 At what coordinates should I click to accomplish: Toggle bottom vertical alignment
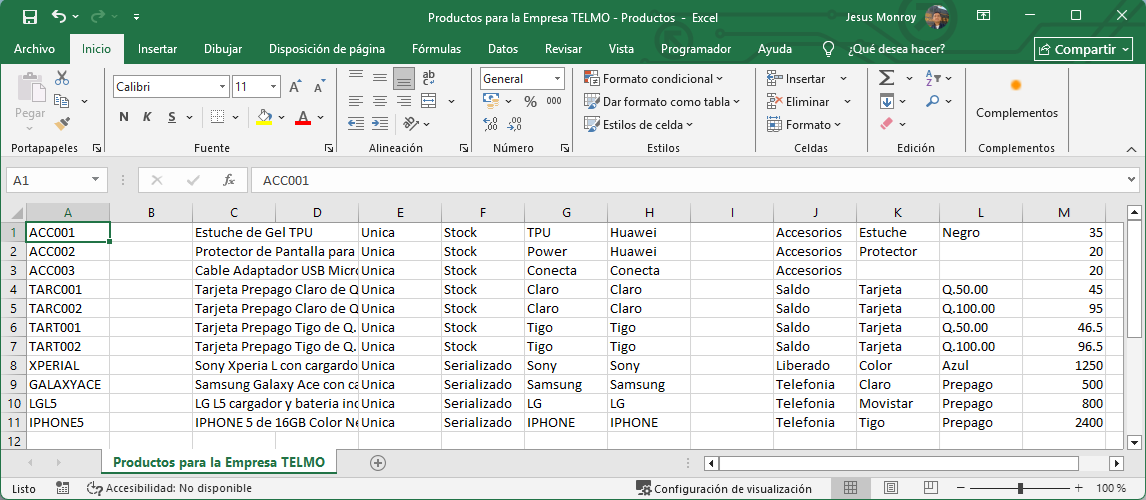click(x=404, y=77)
